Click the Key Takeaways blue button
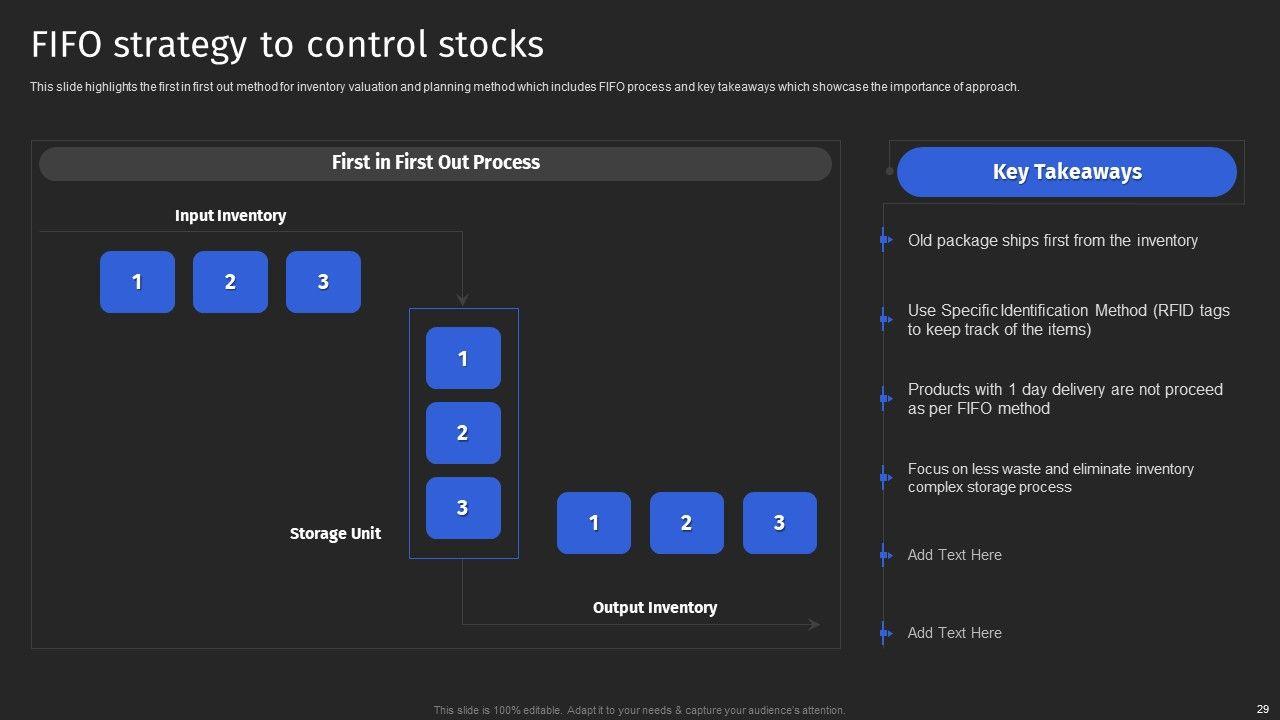This screenshot has width=1280, height=720. [x=1066, y=172]
